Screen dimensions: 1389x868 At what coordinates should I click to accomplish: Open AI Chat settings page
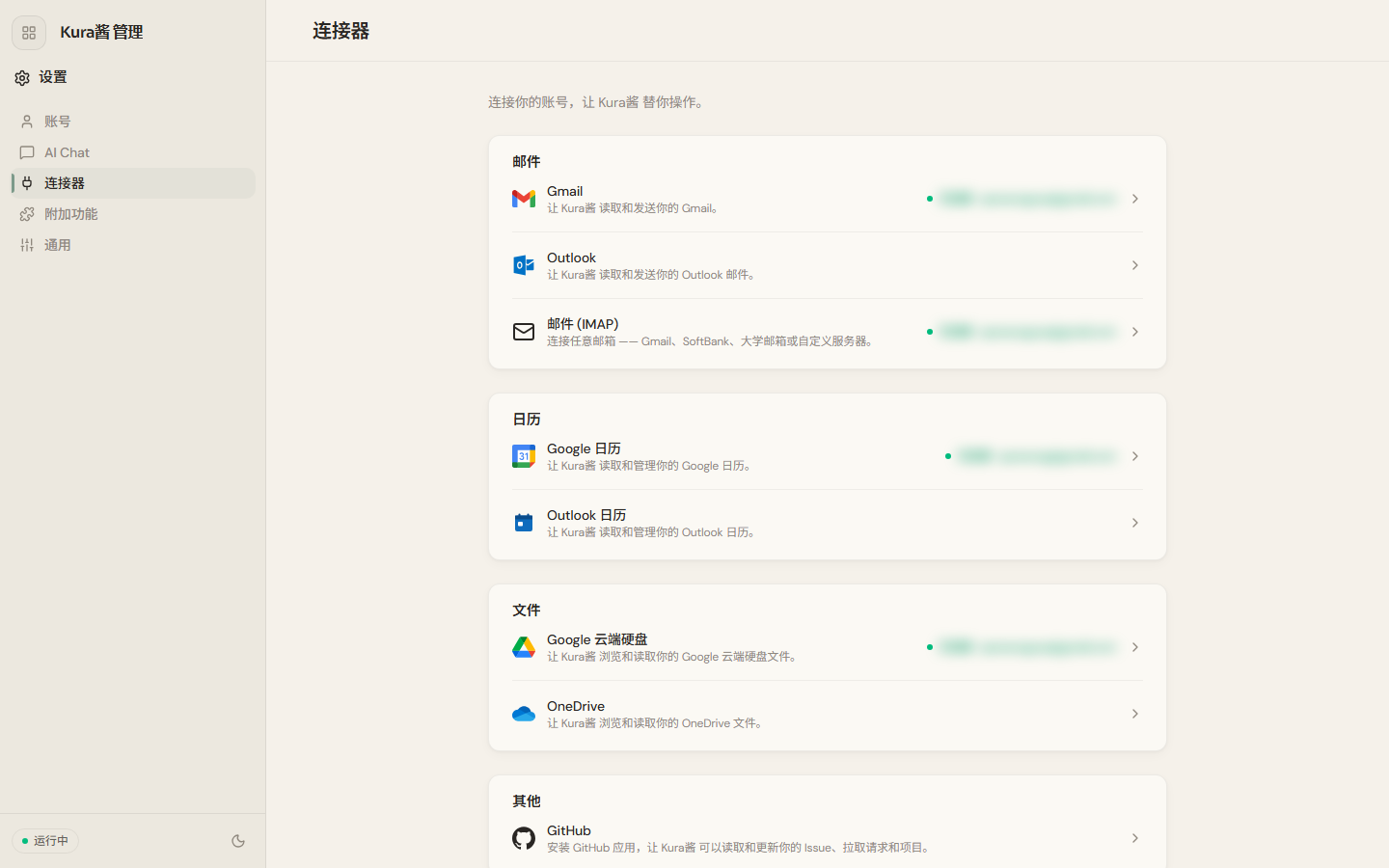[133, 152]
